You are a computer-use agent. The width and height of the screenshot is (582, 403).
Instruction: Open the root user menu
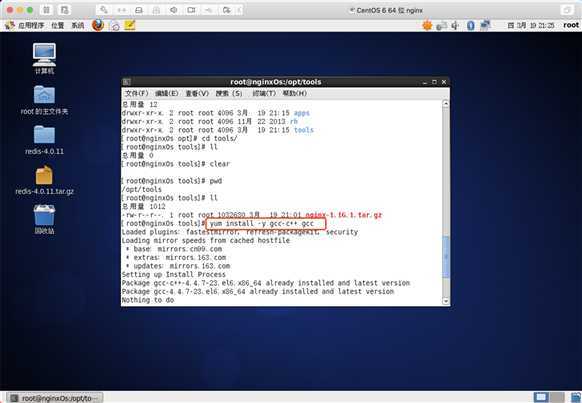point(571,25)
